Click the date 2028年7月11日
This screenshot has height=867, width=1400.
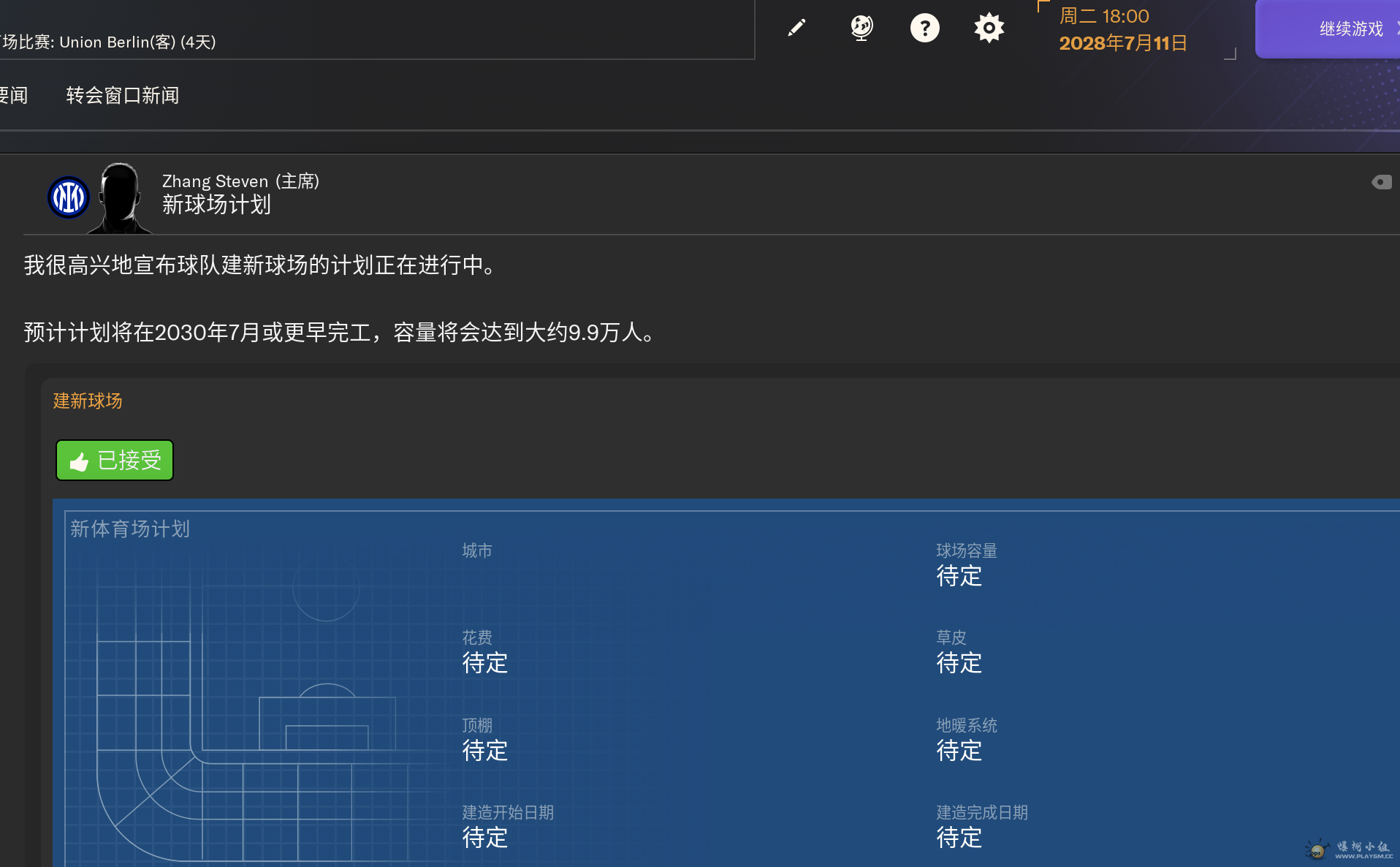[x=1123, y=43]
